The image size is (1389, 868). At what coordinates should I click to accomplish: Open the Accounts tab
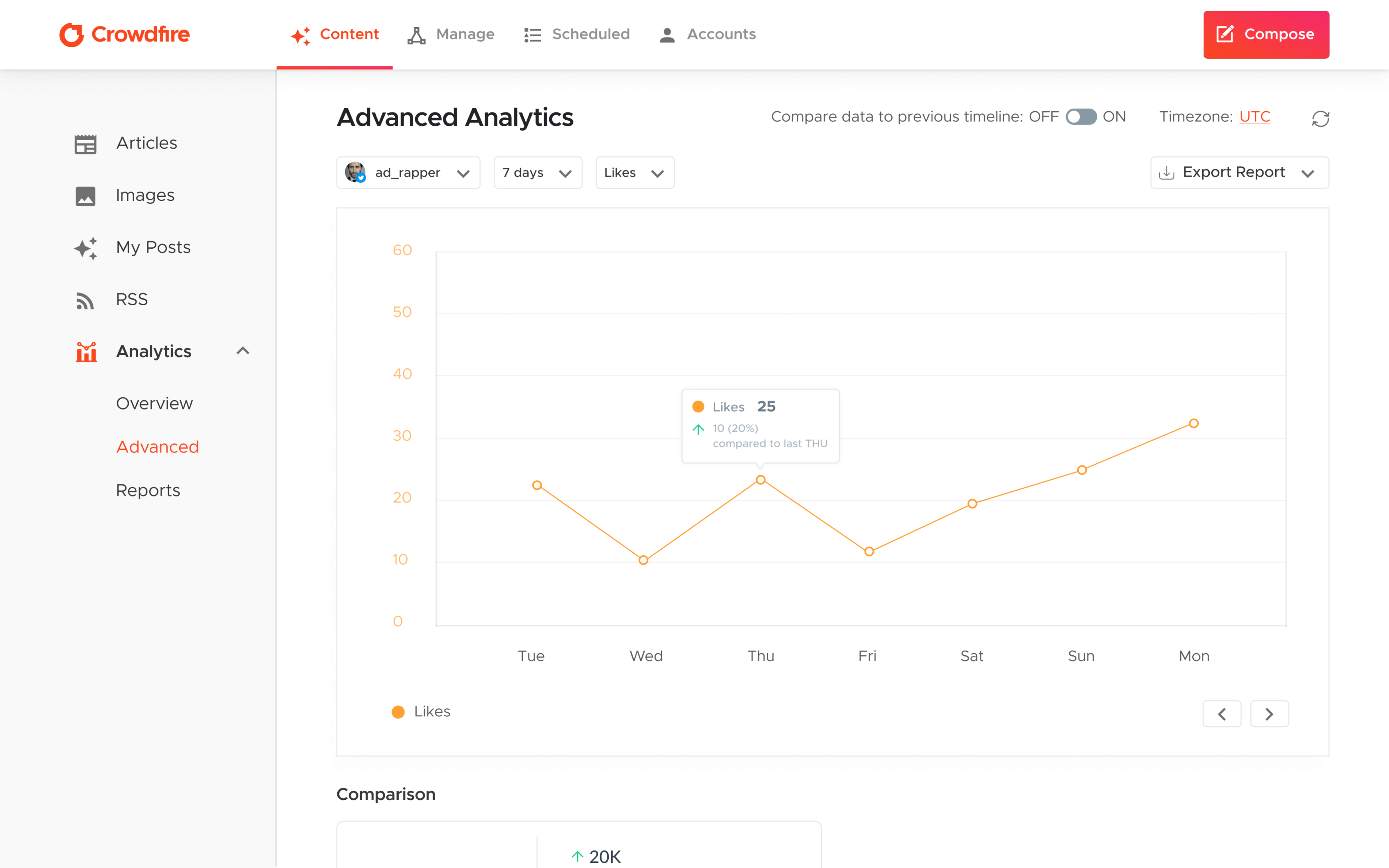pyautogui.click(x=708, y=34)
